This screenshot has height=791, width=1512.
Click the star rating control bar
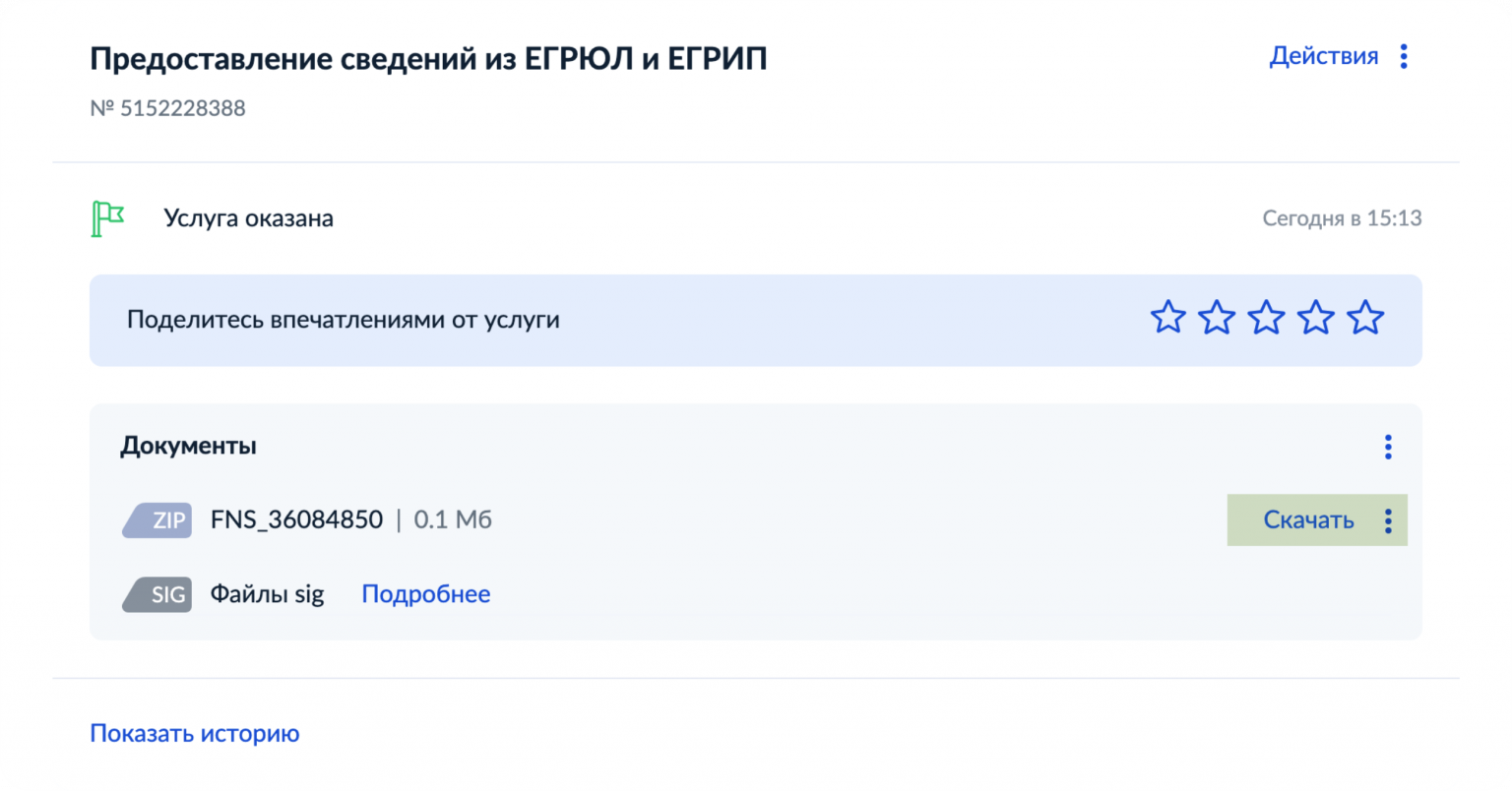[1267, 318]
